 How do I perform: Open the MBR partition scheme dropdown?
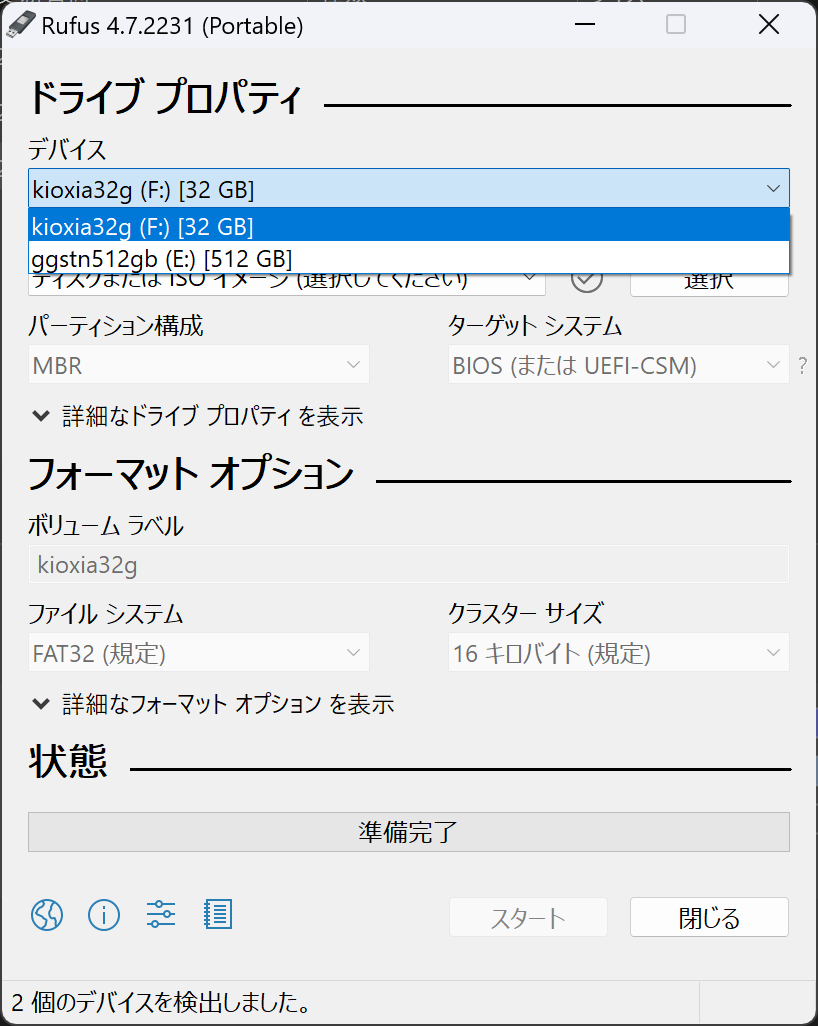[198, 366]
